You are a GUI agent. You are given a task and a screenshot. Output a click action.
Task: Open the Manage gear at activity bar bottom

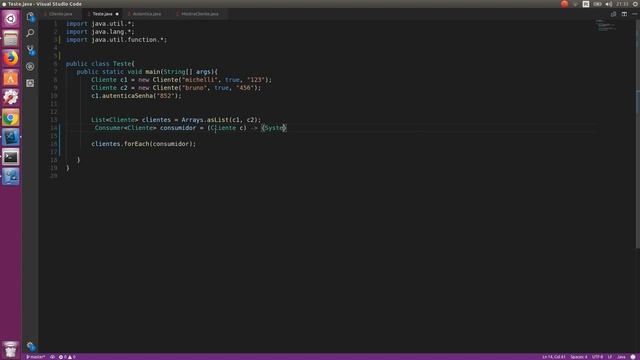(31, 346)
